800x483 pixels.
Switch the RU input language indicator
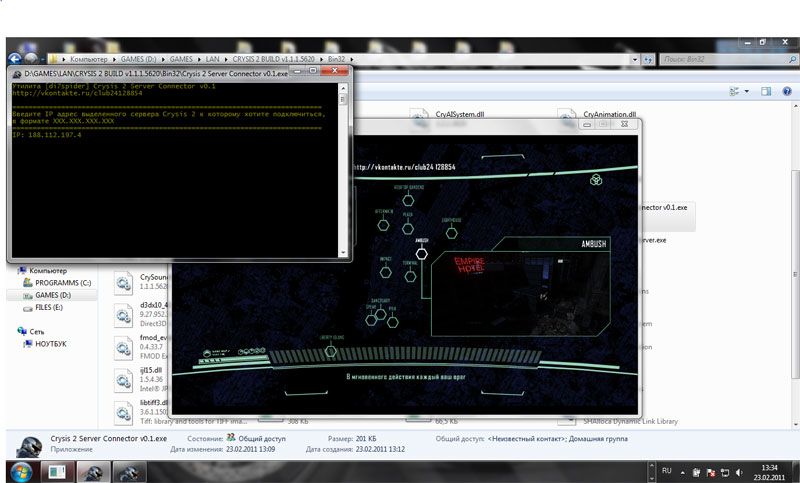tap(667, 470)
